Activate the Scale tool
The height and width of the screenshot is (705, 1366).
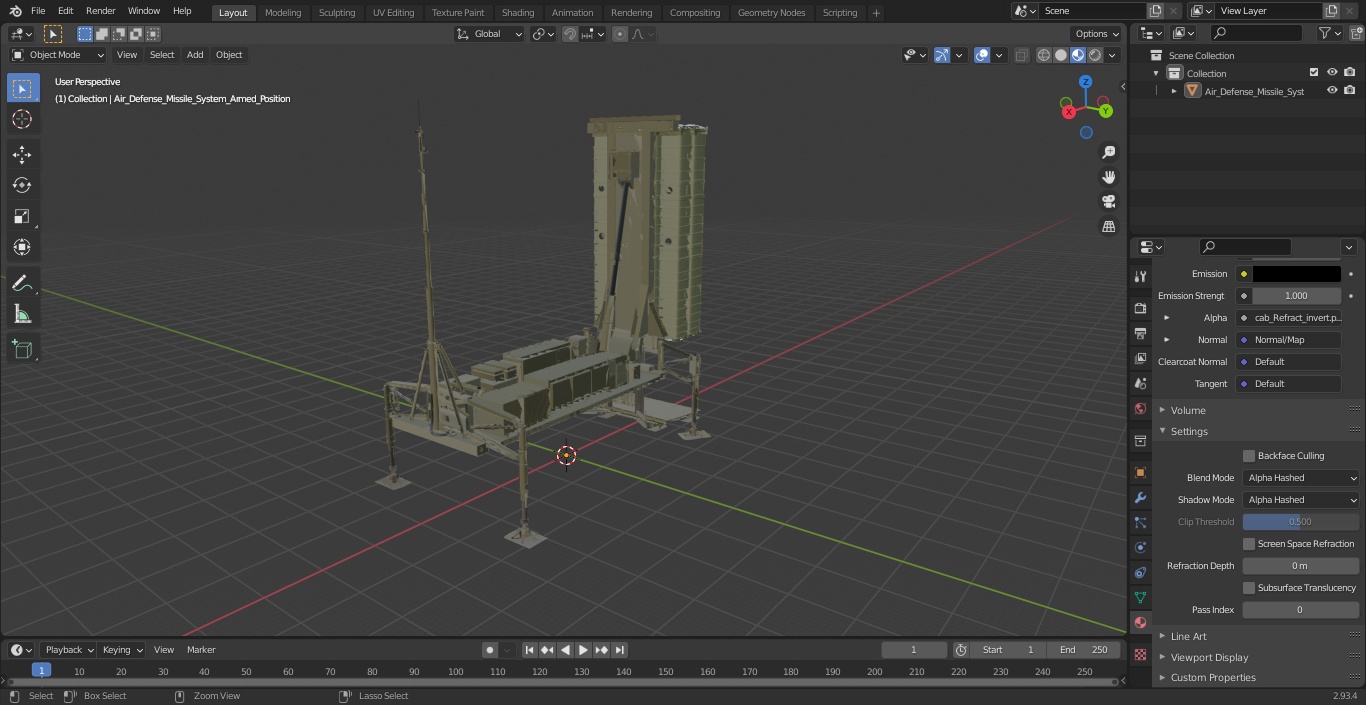(x=22, y=216)
